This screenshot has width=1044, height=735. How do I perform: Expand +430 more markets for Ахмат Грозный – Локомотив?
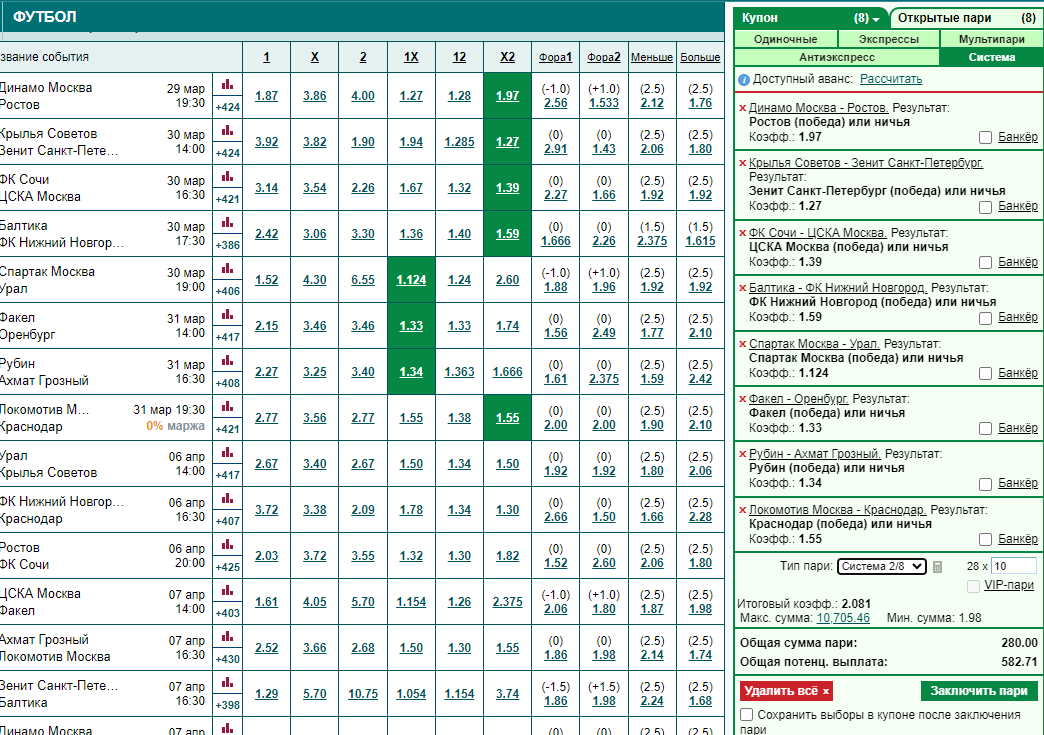(x=228, y=659)
